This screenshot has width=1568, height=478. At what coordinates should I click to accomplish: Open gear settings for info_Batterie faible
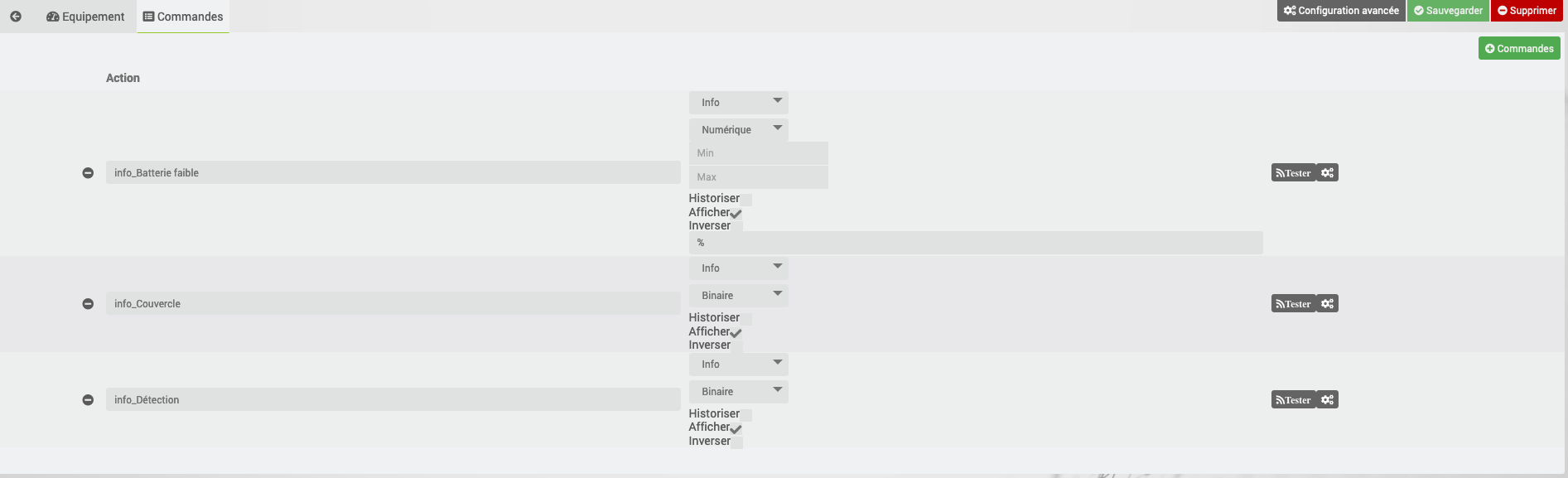[1328, 173]
